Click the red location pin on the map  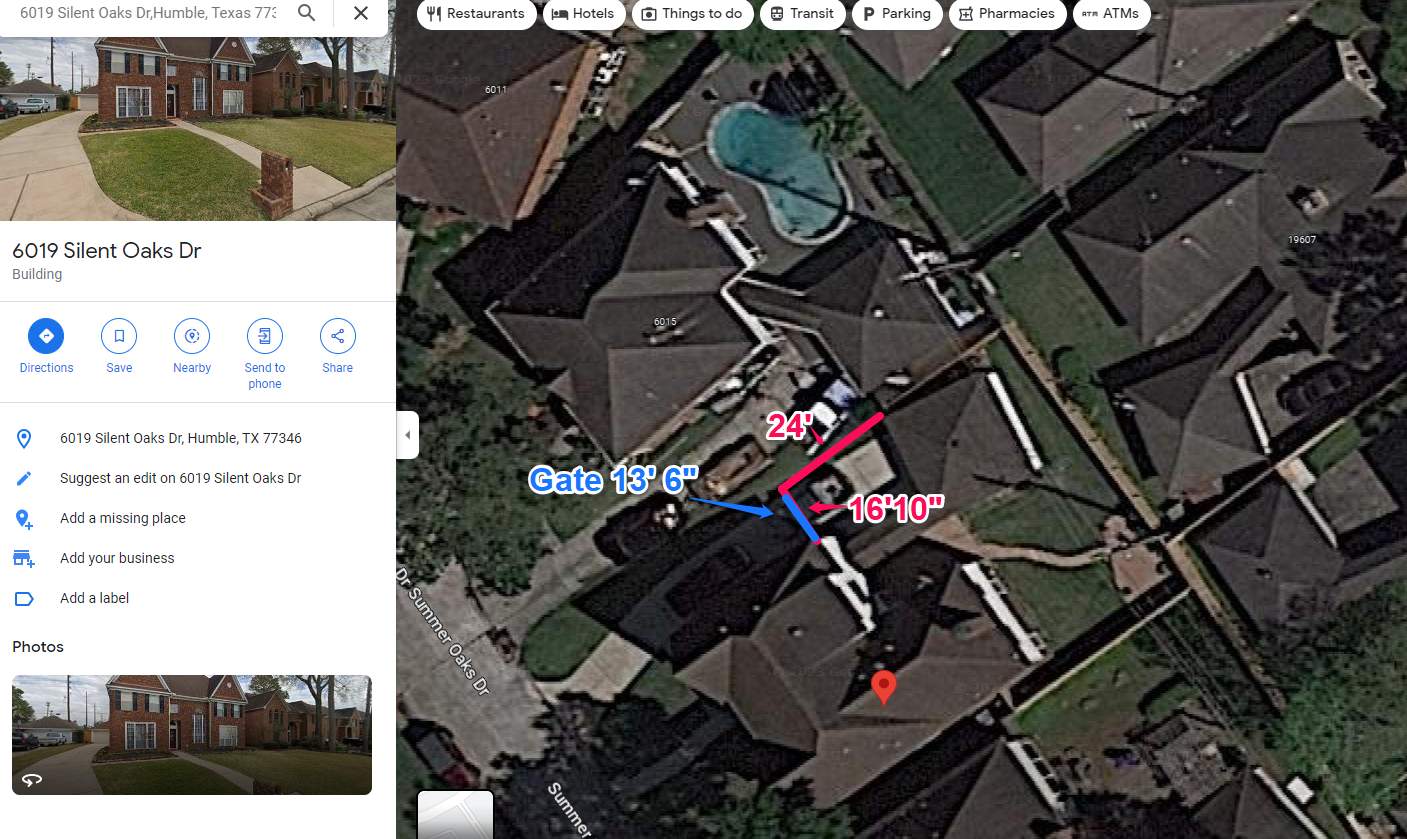tap(883, 687)
